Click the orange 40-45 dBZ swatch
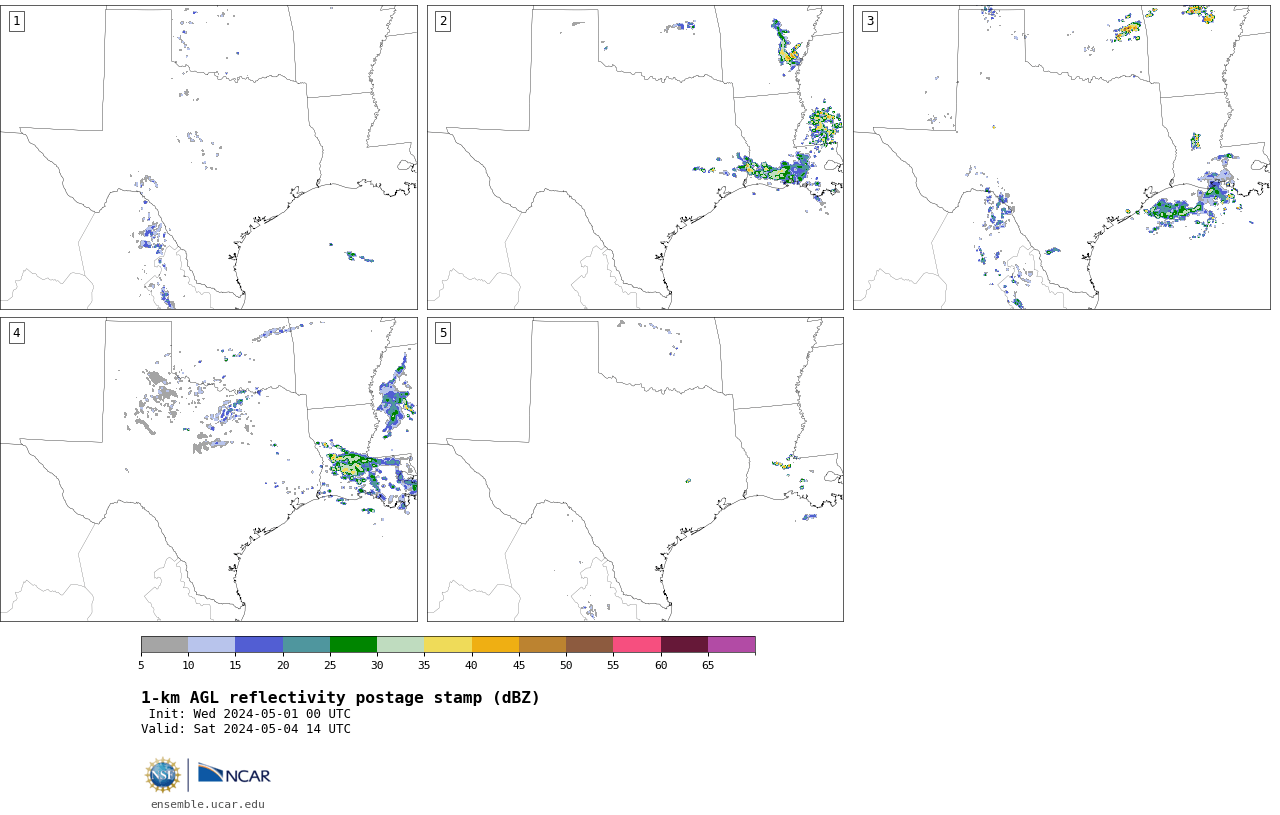This screenshot has height=815, width=1280. tap(495, 645)
